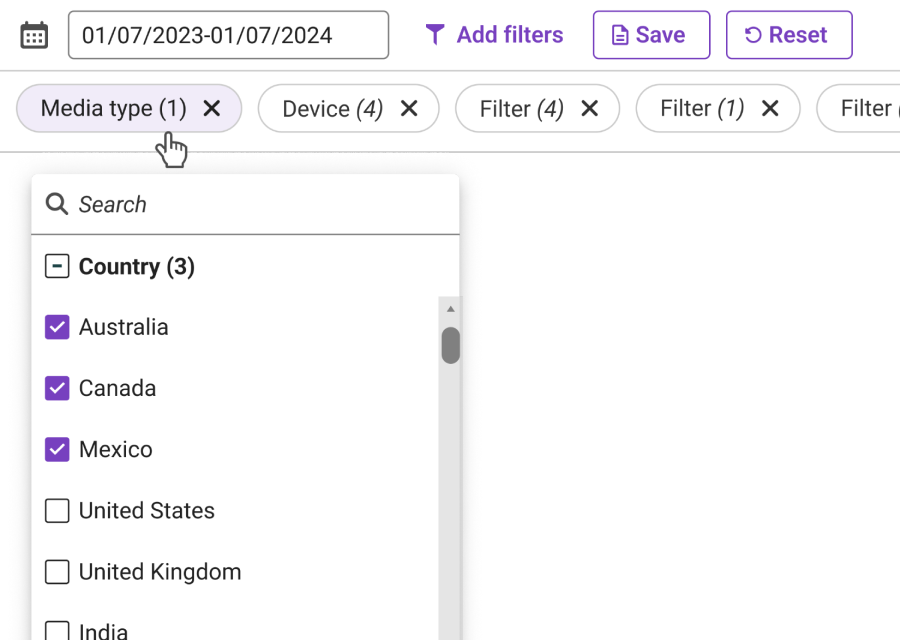Select India in the country list
The width and height of the screenshot is (900, 640).
(57, 628)
